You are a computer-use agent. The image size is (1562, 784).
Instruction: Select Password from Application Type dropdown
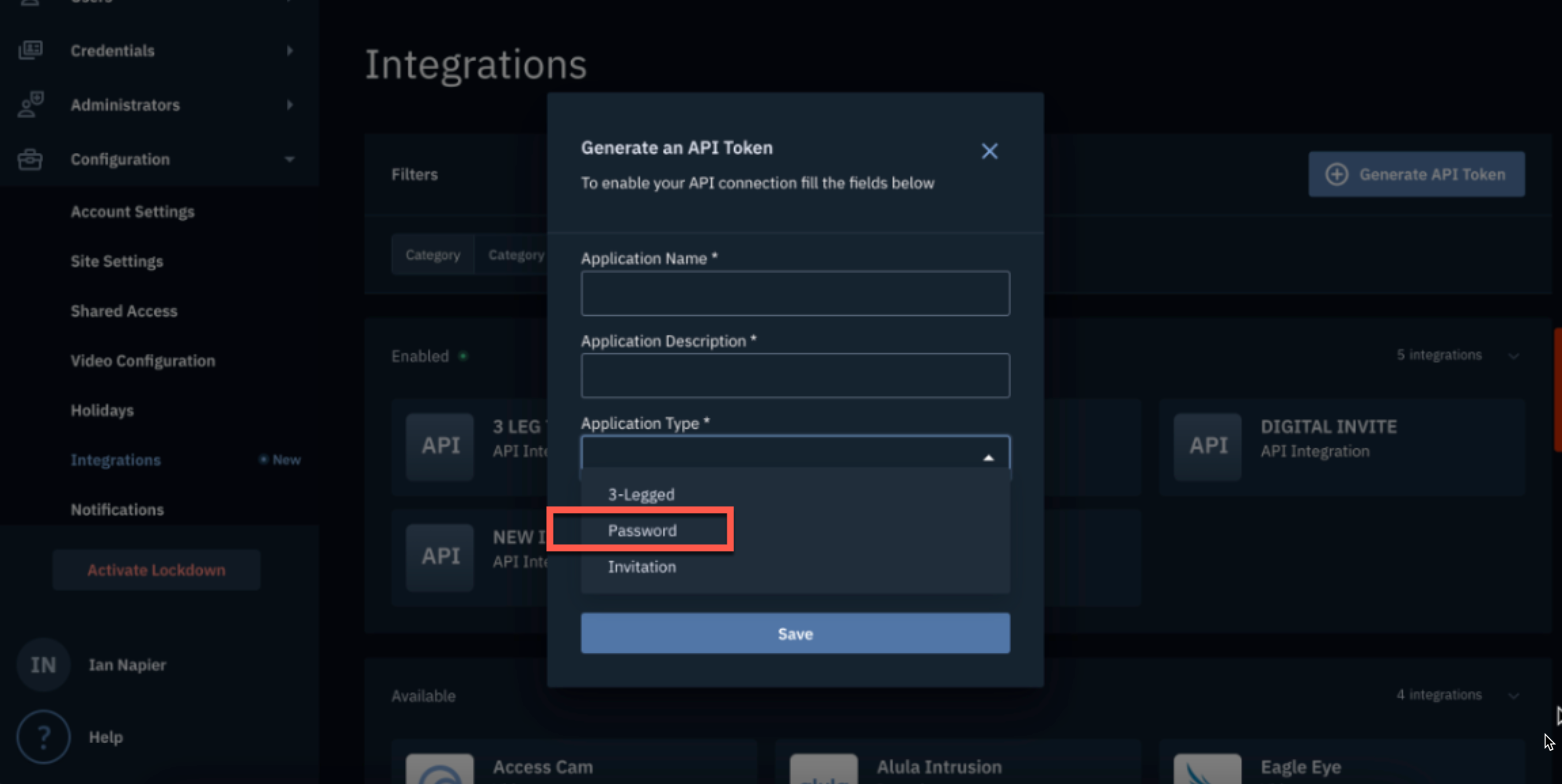[x=642, y=531]
